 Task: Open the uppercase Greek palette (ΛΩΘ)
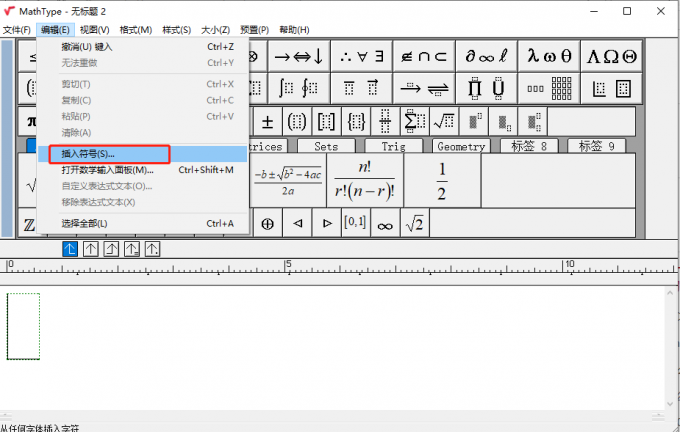coord(611,56)
